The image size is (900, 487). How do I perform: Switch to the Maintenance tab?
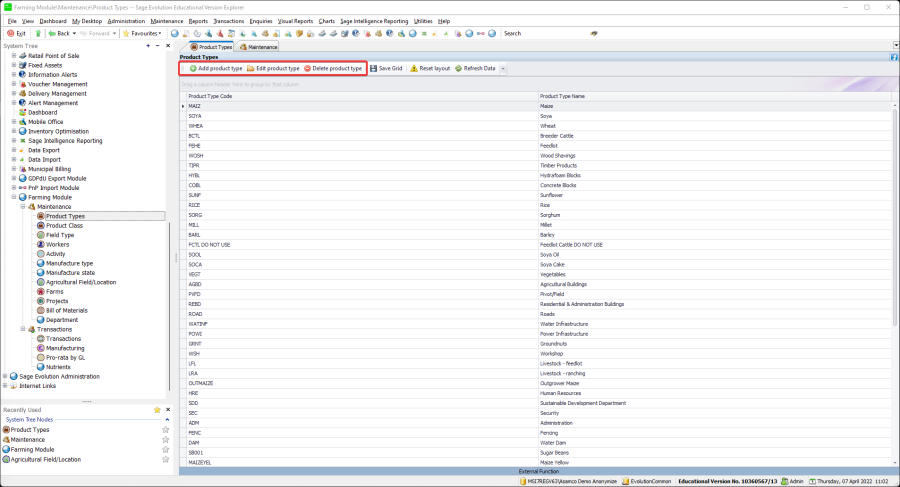pyautogui.click(x=258, y=47)
